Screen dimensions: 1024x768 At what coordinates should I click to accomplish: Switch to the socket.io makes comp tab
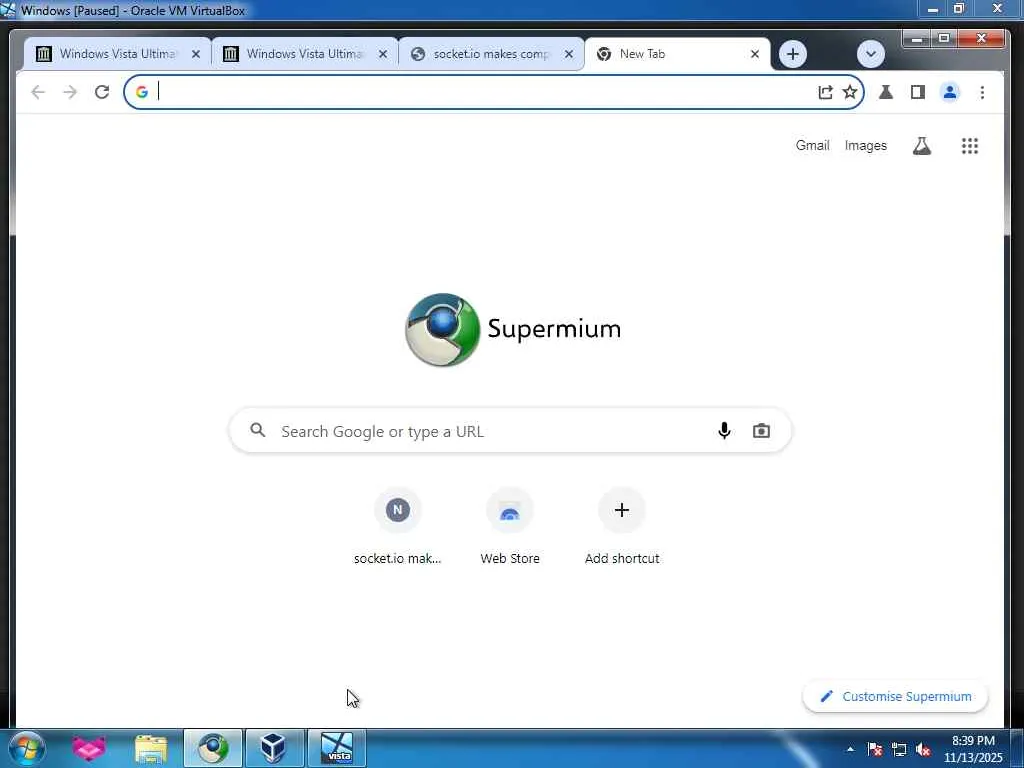[491, 54]
